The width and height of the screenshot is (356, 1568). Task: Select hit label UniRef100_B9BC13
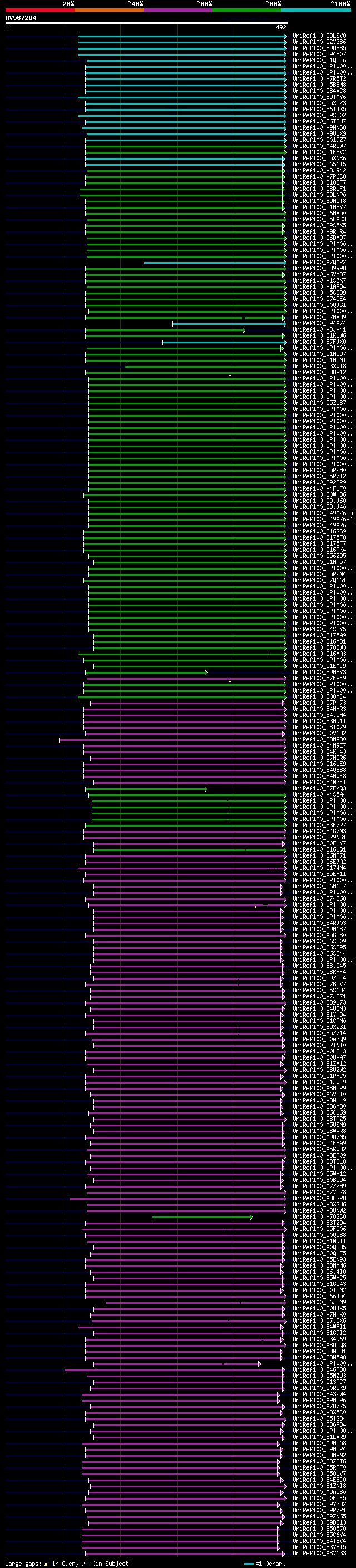319,1522
